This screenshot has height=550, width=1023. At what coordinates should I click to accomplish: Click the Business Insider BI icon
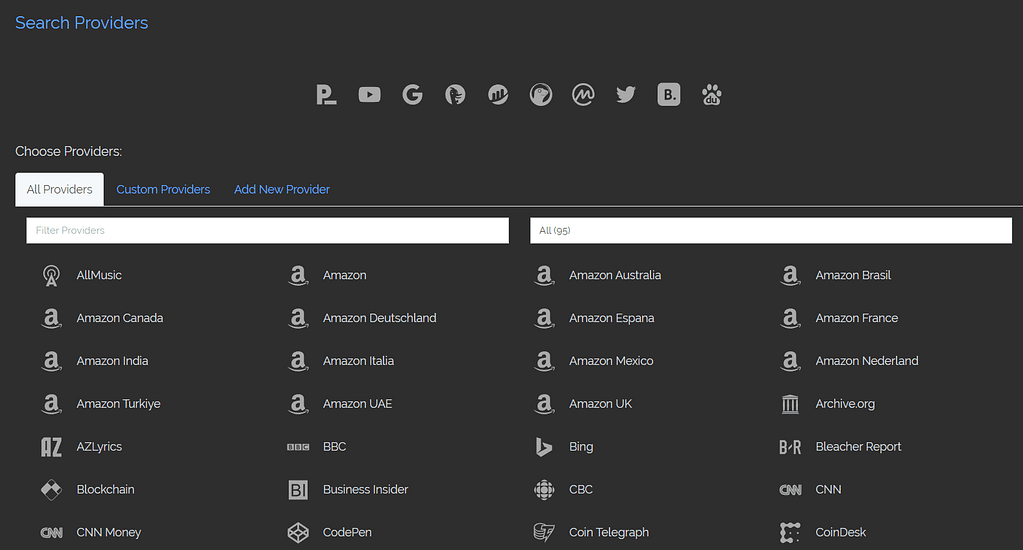(298, 489)
